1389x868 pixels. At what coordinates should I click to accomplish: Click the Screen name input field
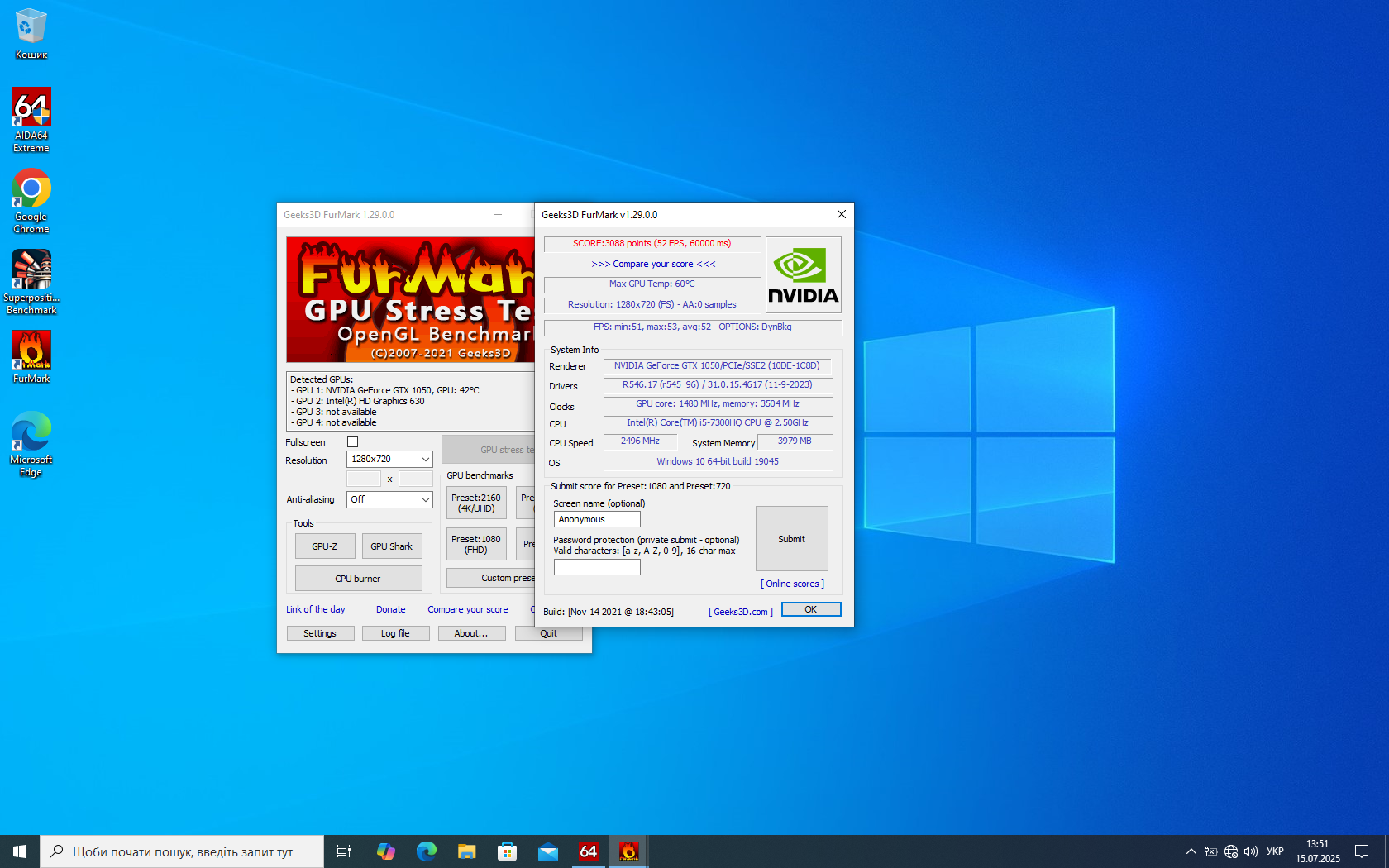597,519
